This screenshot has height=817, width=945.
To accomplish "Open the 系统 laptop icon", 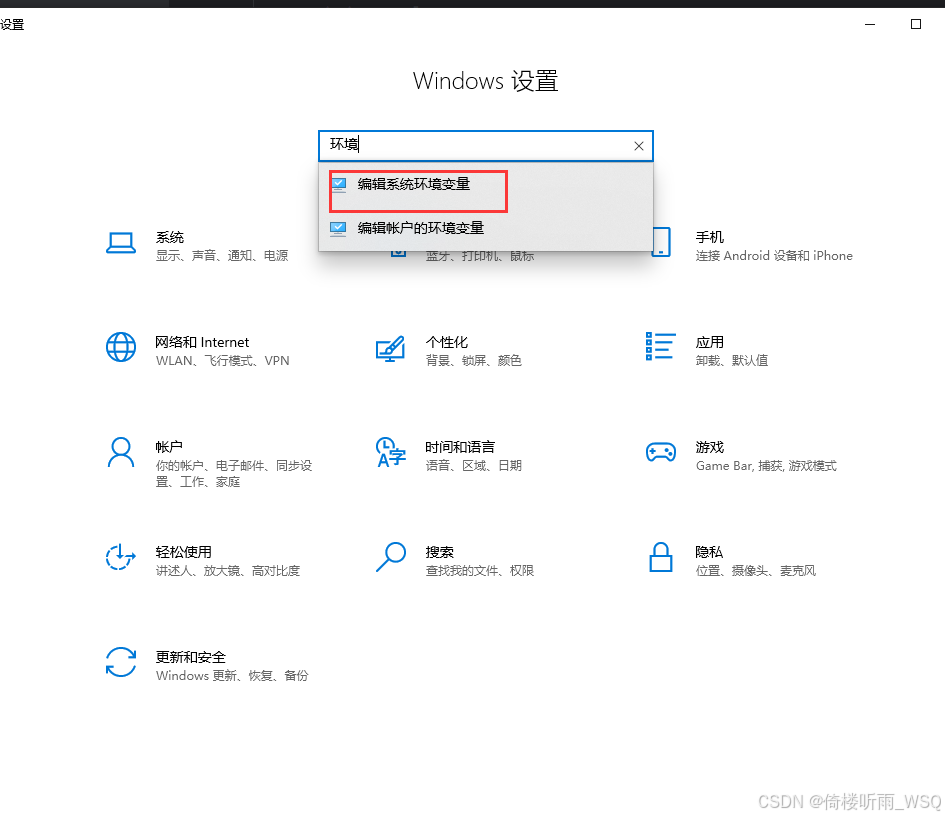I will [x=121, y=243].
